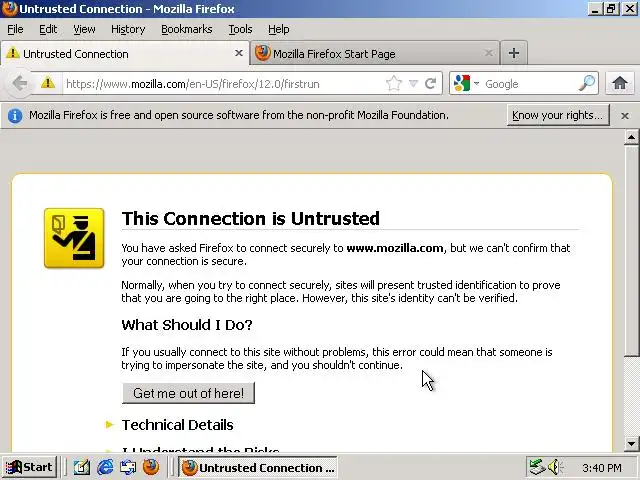Screen dimensions: 640x480
Task: Click the yellow passport officer warning icon
Action: click(x=74, y=238)
